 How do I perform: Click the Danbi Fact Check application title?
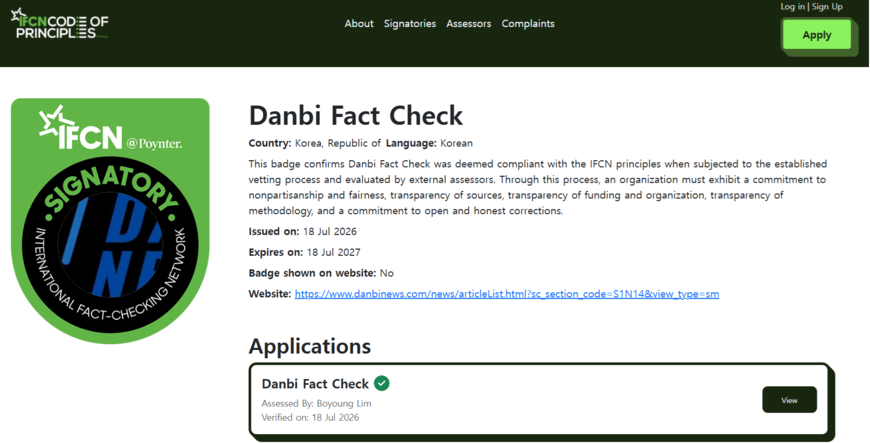(x=315, y=384)
